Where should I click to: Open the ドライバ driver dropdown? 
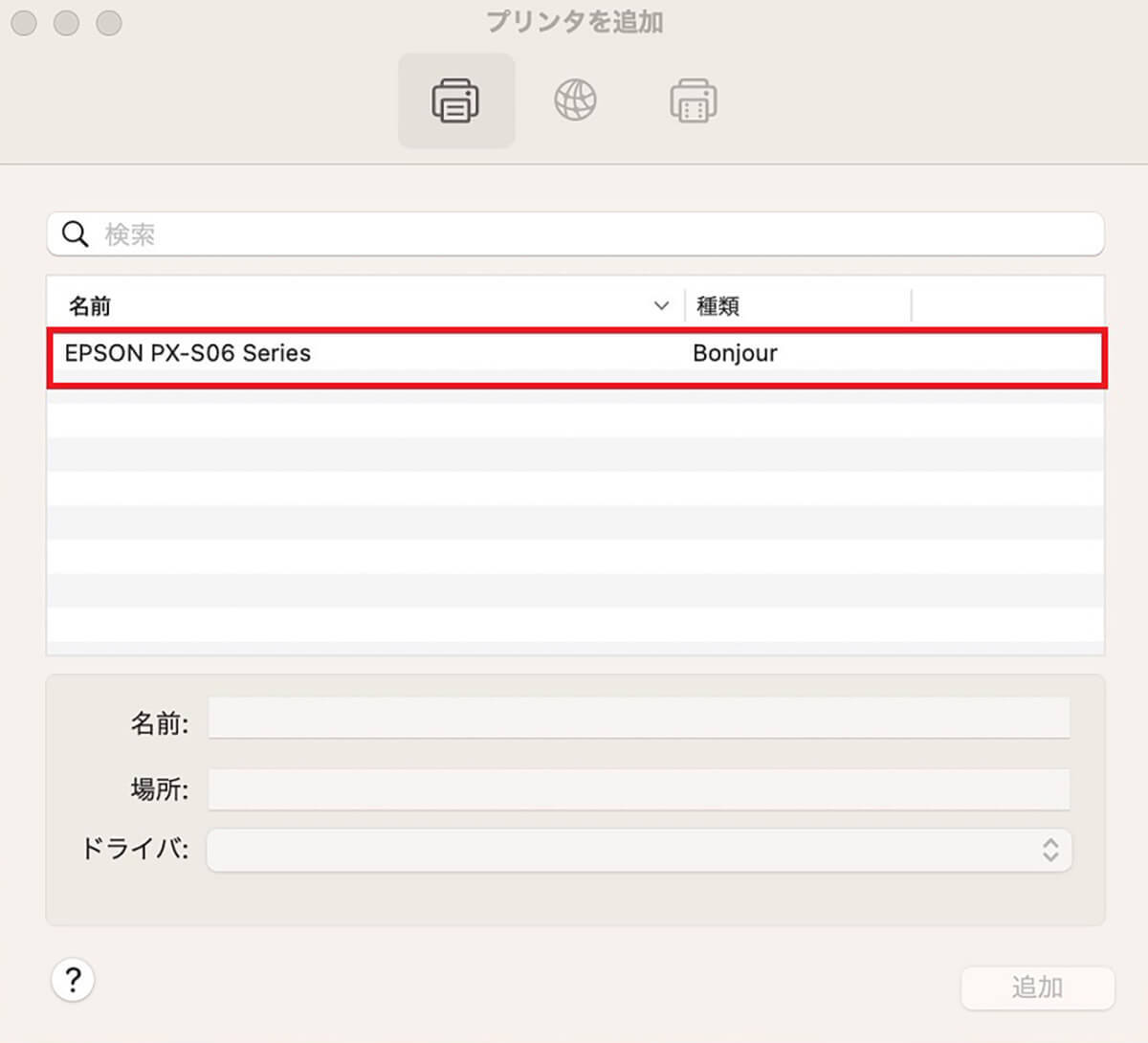click(x=639, y=850)
